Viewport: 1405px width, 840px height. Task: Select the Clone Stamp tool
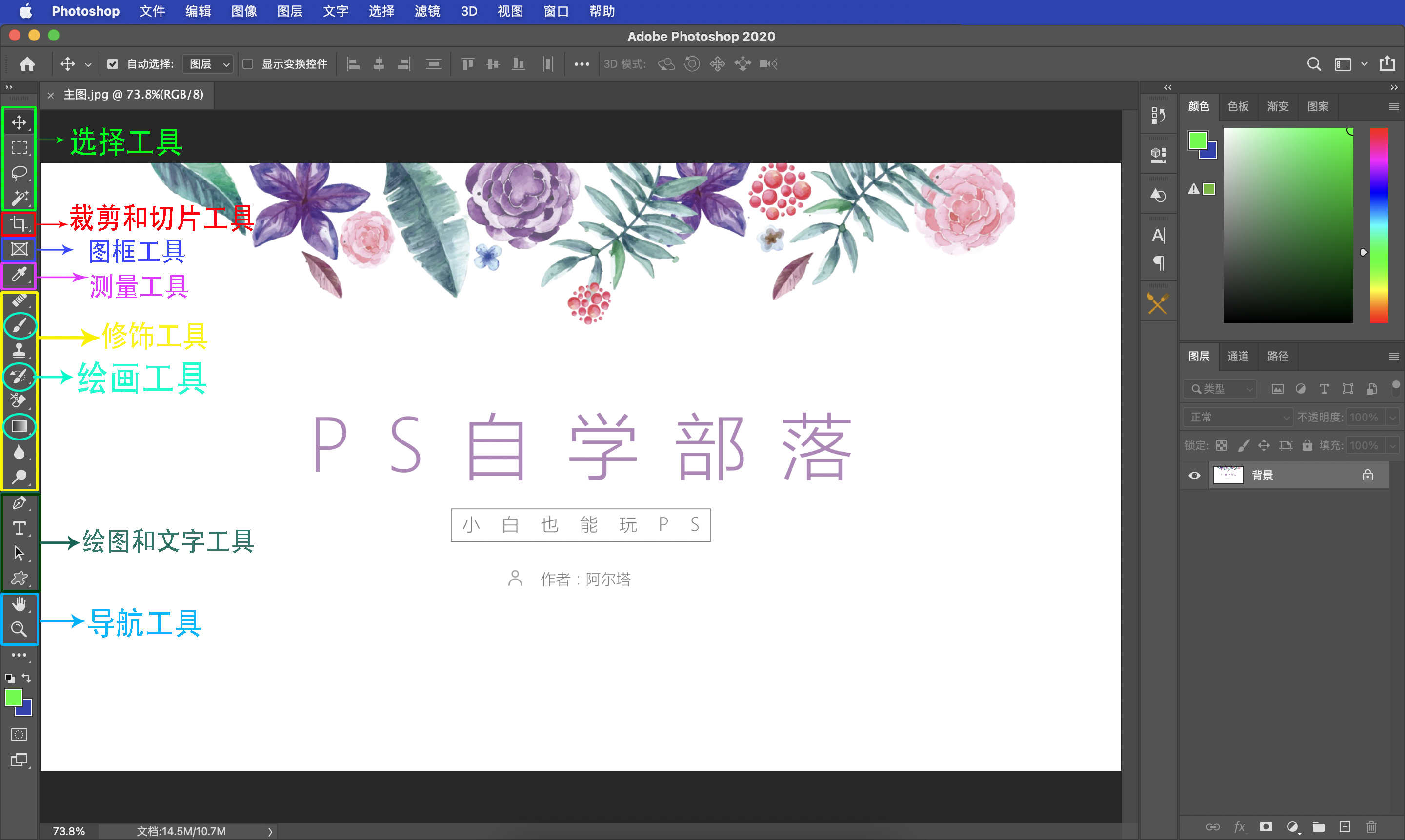[19, 350]
